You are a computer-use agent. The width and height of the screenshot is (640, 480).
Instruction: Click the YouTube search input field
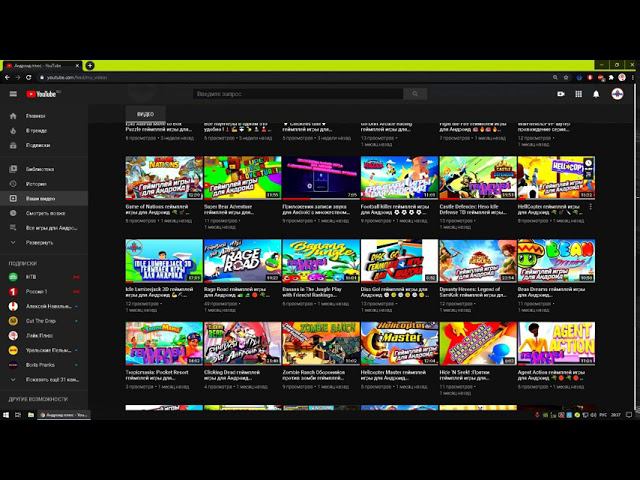298,94
